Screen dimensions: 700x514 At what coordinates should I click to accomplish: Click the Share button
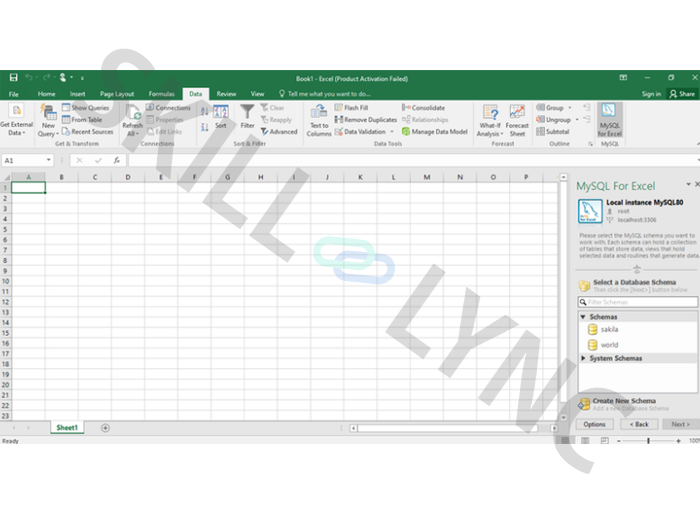pyautogui.click(x=682, y=94)
